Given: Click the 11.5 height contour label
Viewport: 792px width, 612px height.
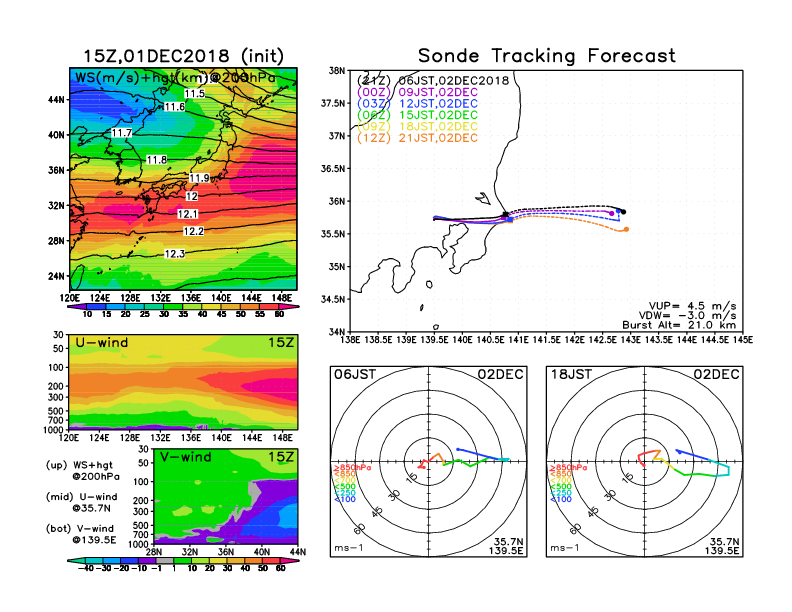Looking at the screenshot, I should 194,93.
